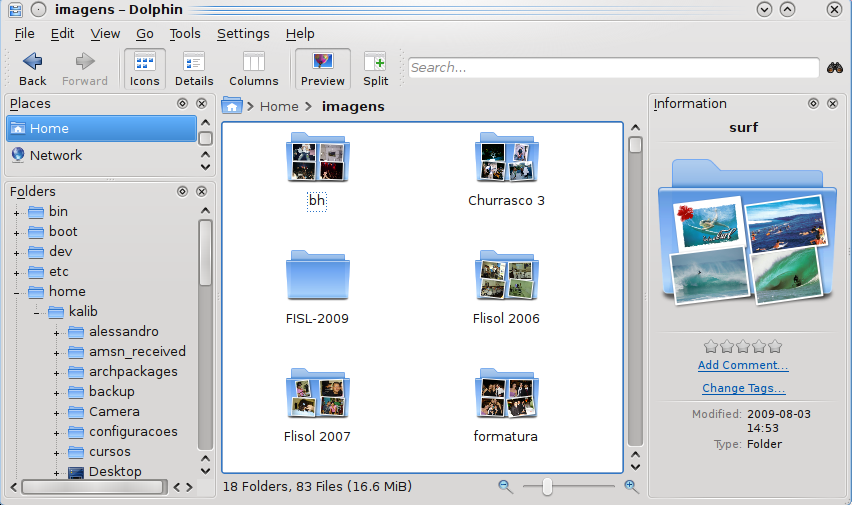Click the Add Comment link
The image size is (852, 505).
click(x=743, y=365)
